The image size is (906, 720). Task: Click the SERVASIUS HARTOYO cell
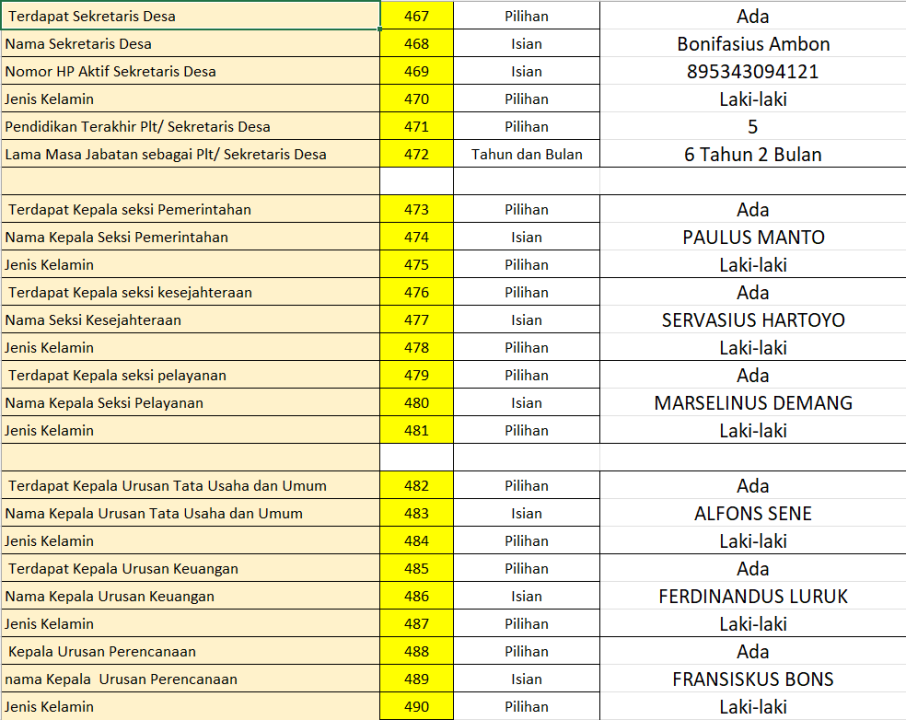(752, 321)
